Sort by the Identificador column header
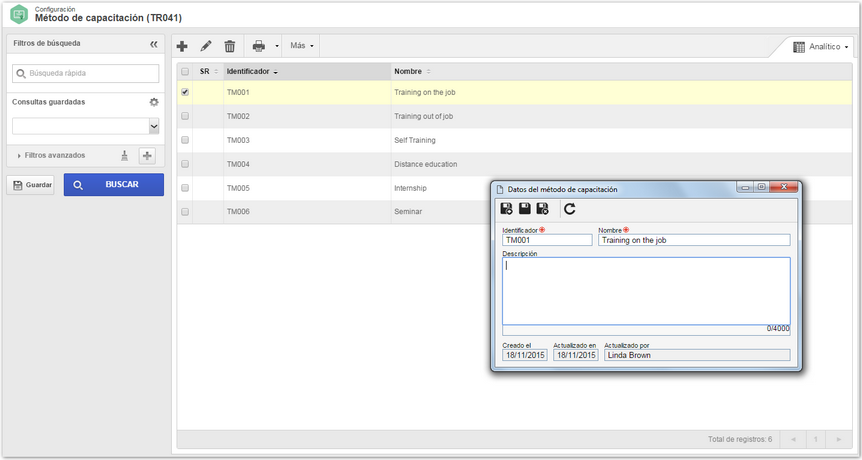This screenshot has height=460, width=862. click(307, 71)
